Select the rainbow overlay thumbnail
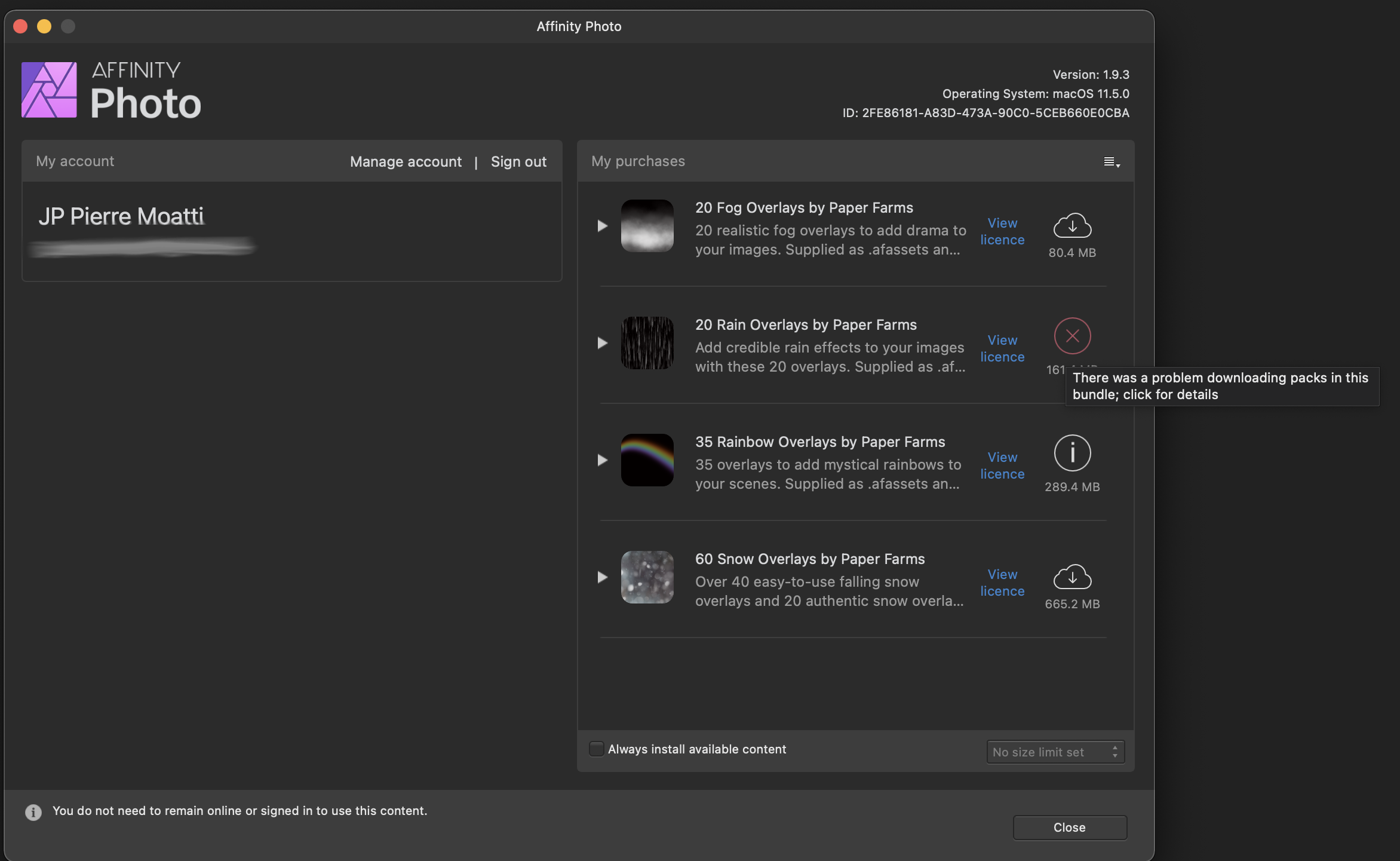 647,460
